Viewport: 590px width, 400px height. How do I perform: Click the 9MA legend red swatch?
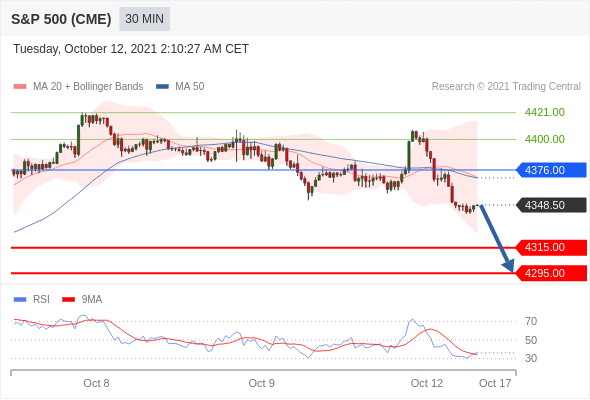pyautogui.click(x=68, y=300)
